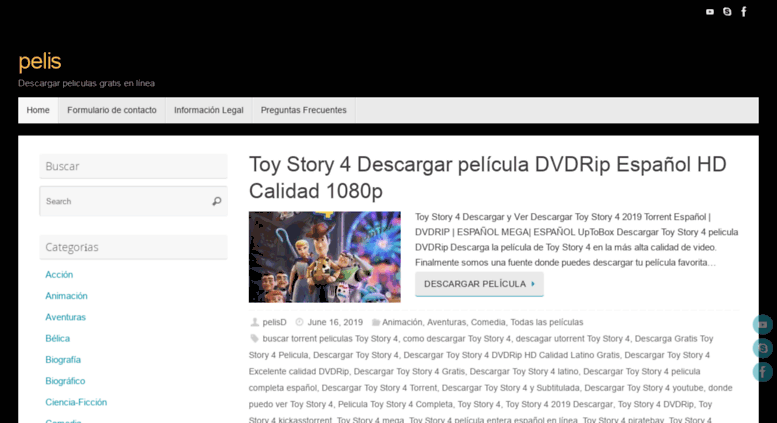This screenshot has height=423, width=777.
Task: Open tag Descargar Toy Story 4 Torrent
Action: [x=379, y=388]
